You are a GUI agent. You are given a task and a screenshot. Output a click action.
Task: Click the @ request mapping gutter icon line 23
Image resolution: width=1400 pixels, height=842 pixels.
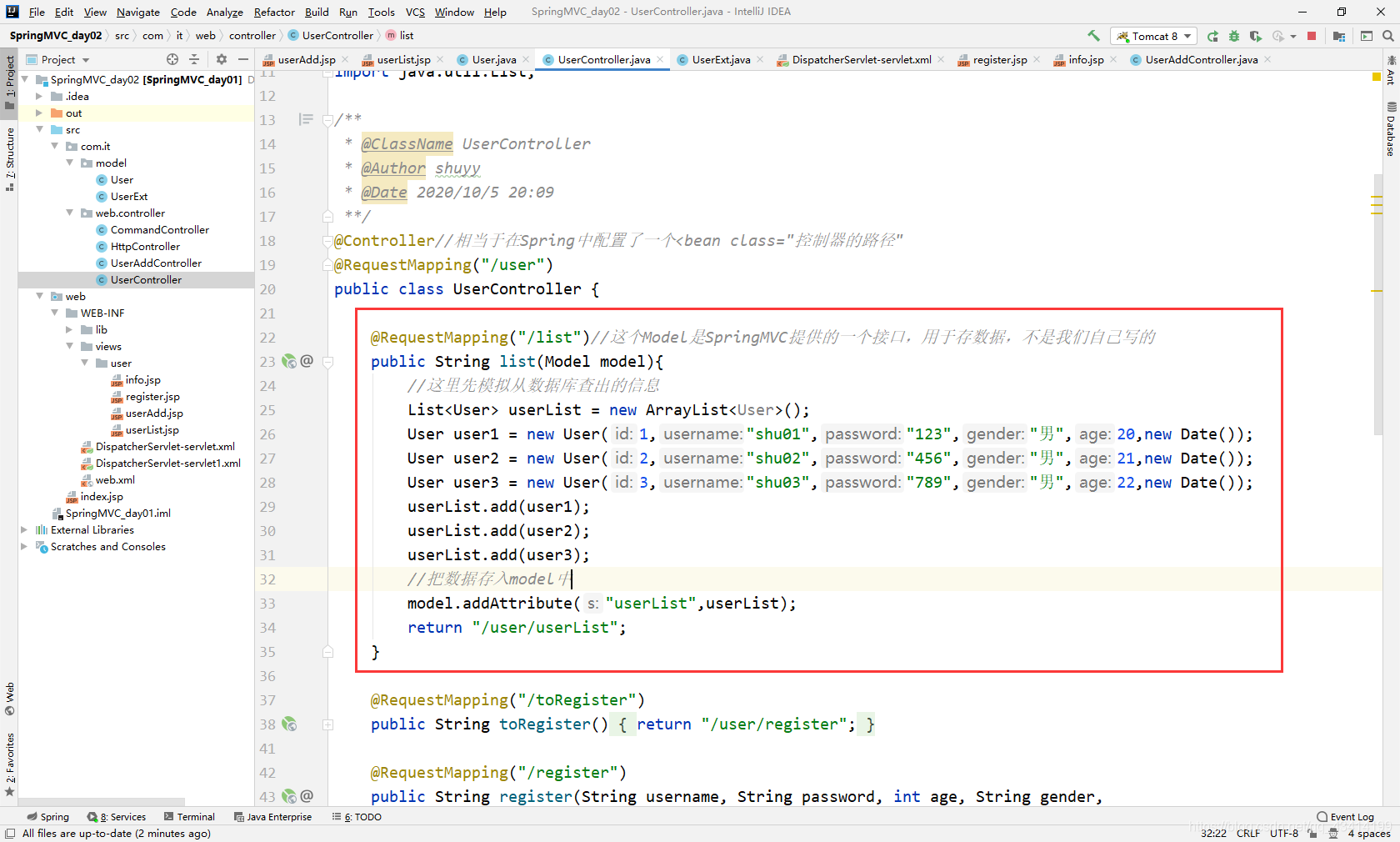point(307,361)
